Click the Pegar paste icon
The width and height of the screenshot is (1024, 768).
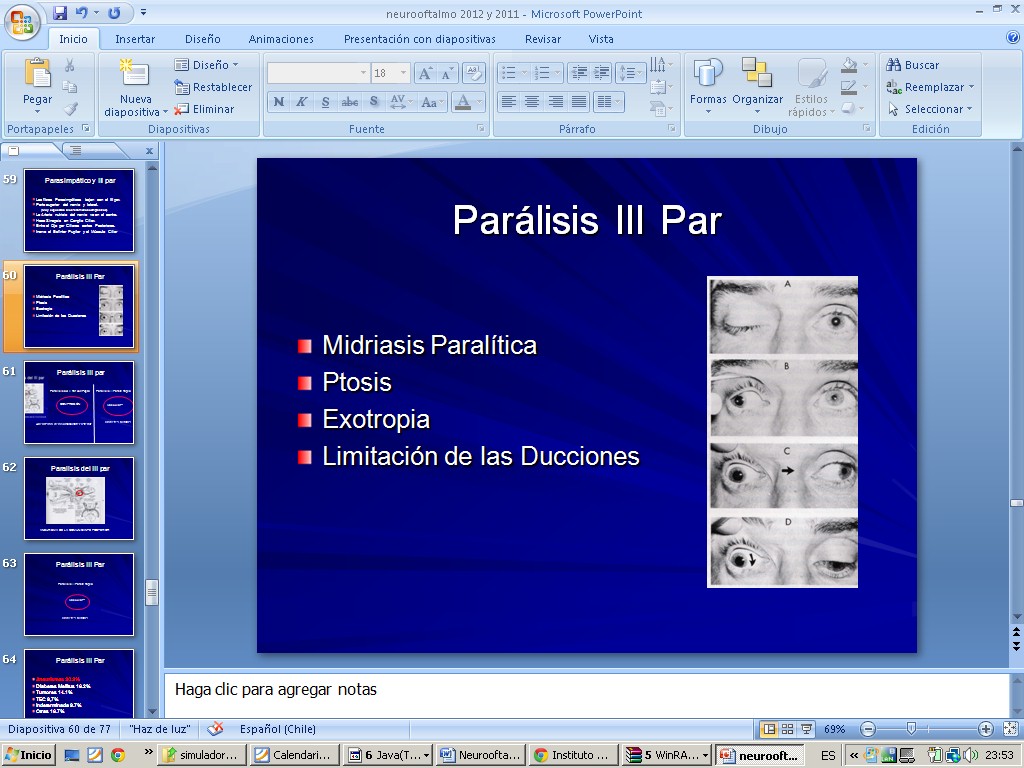[37, 75]
